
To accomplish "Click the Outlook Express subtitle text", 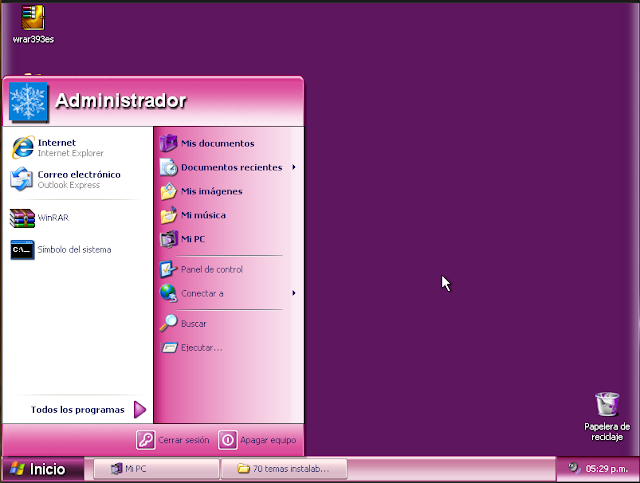I will (69, 185).
